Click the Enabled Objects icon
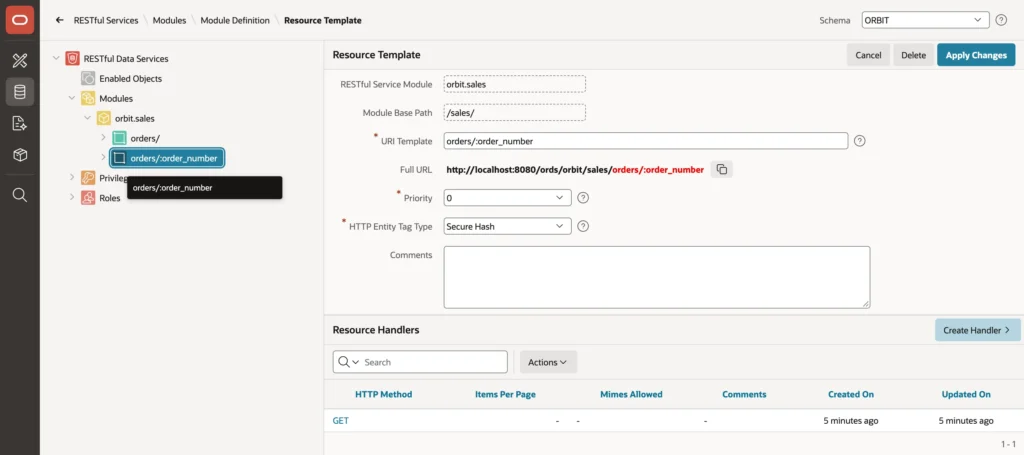Viewport: 1024px width, 455px height. point(88,78)
